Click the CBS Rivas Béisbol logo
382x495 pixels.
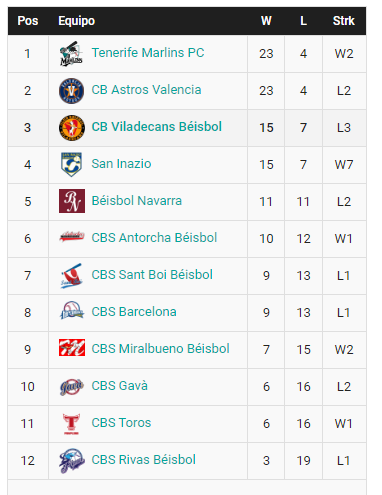(x=72, y=461)
